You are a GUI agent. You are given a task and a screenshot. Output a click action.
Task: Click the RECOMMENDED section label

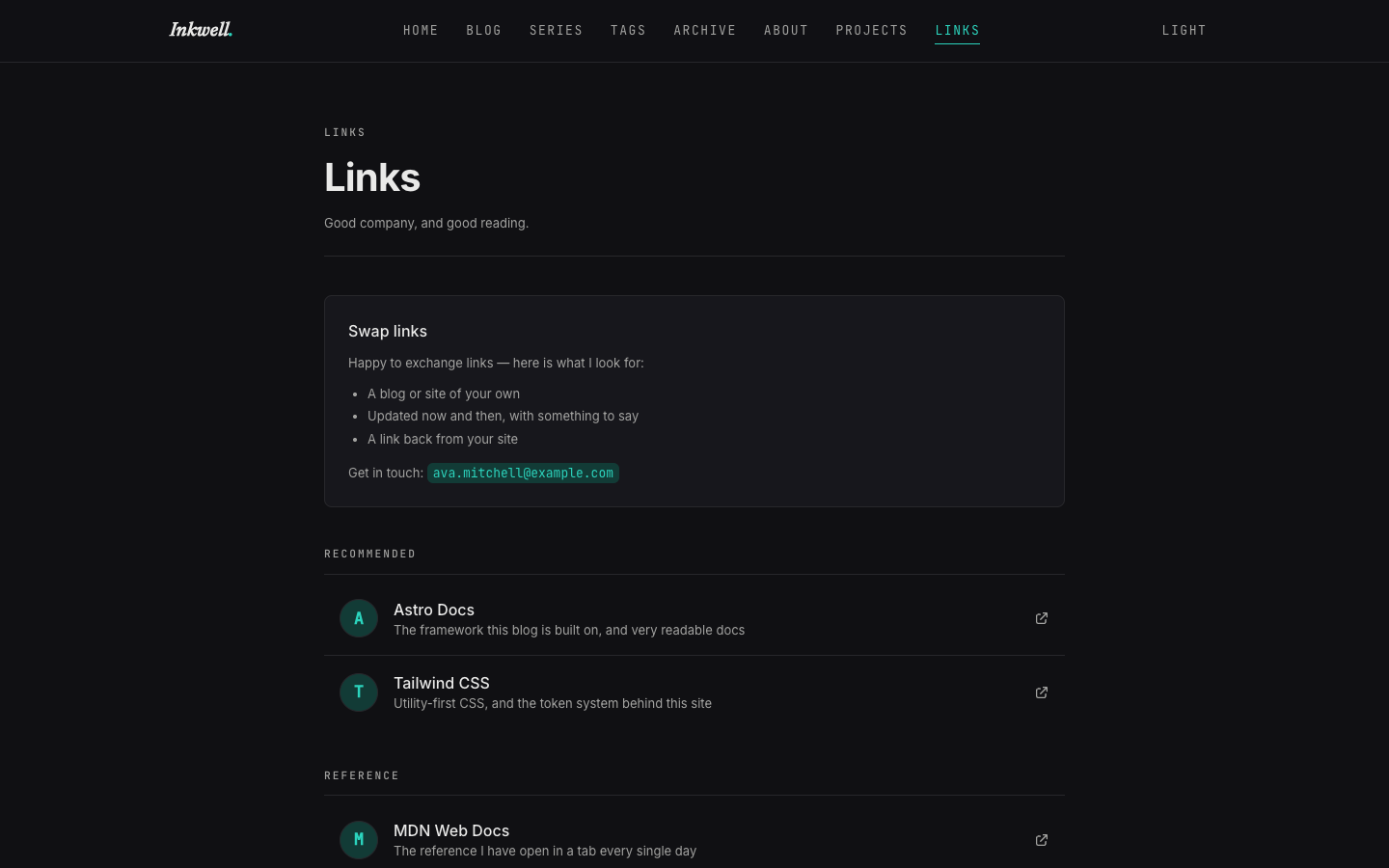pyautogui.click(x=370, y=554)
